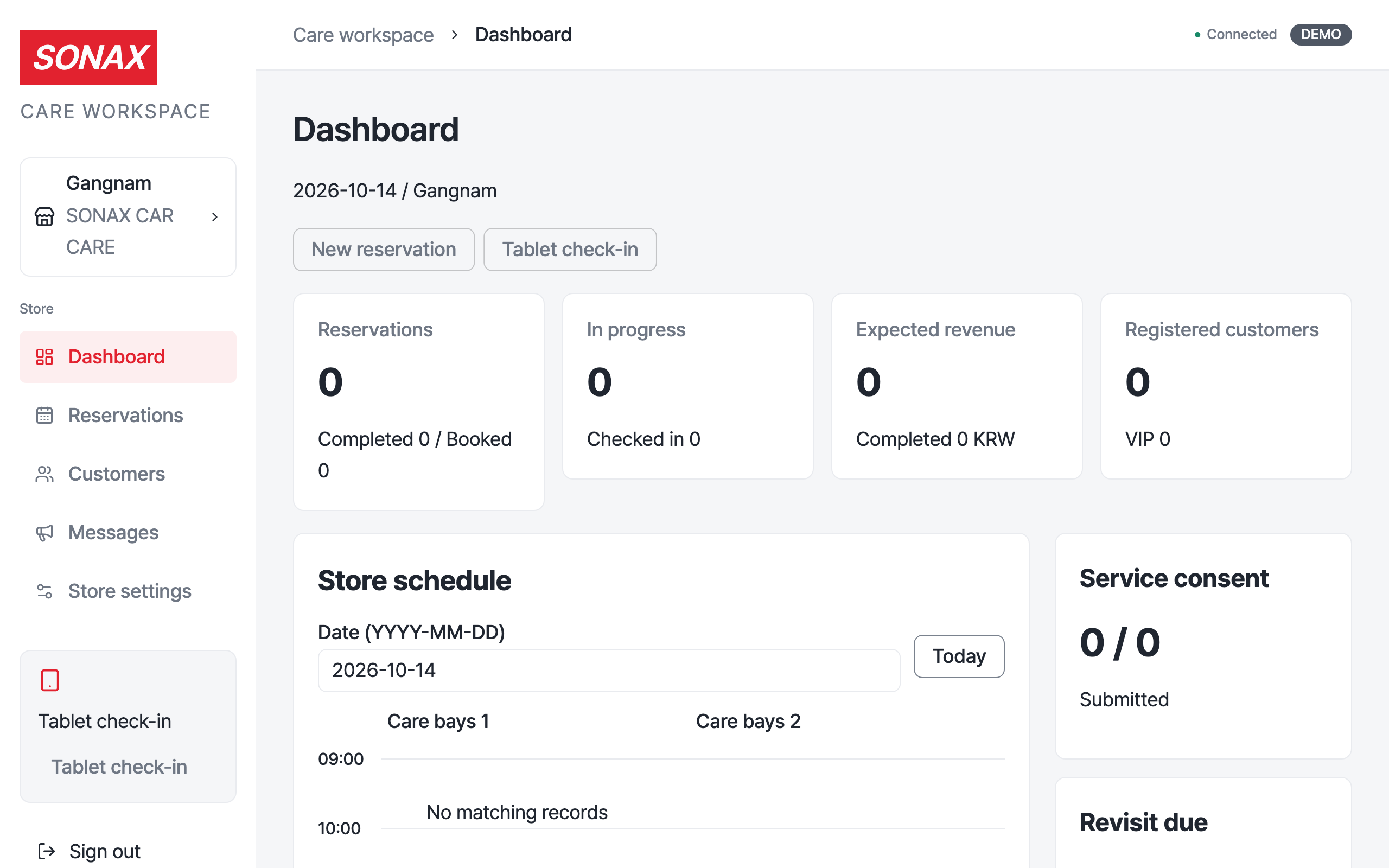Click the 'No matching records' text
1389x868 pixels.
(x=517, y=812)
